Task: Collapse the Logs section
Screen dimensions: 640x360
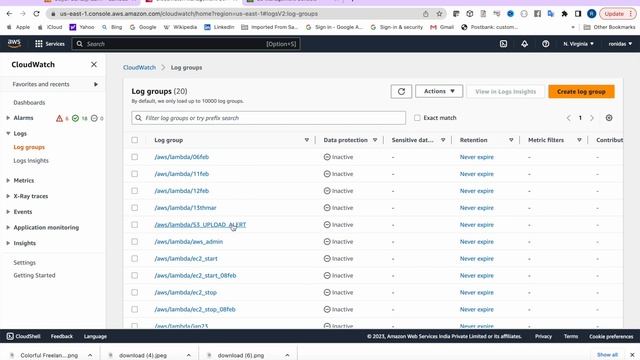Action: 8,133
